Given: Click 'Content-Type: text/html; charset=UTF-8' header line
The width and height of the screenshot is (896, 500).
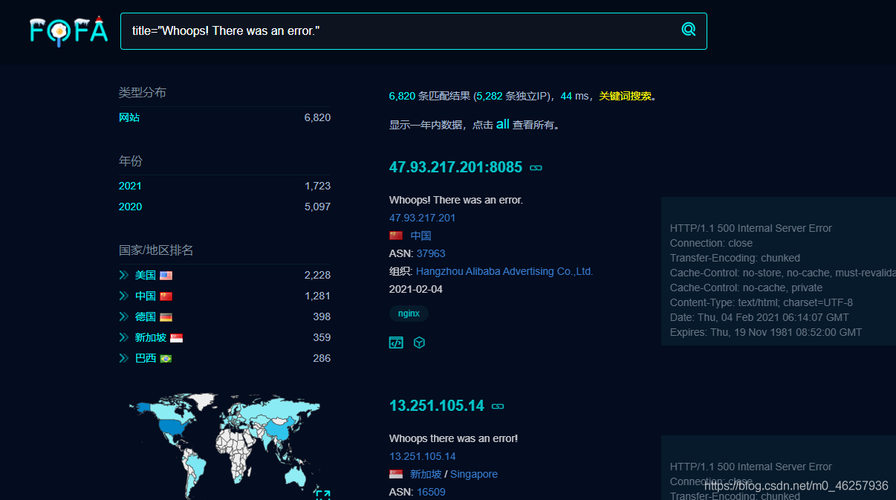Looking at the screenshot, I should click(761, 302).
